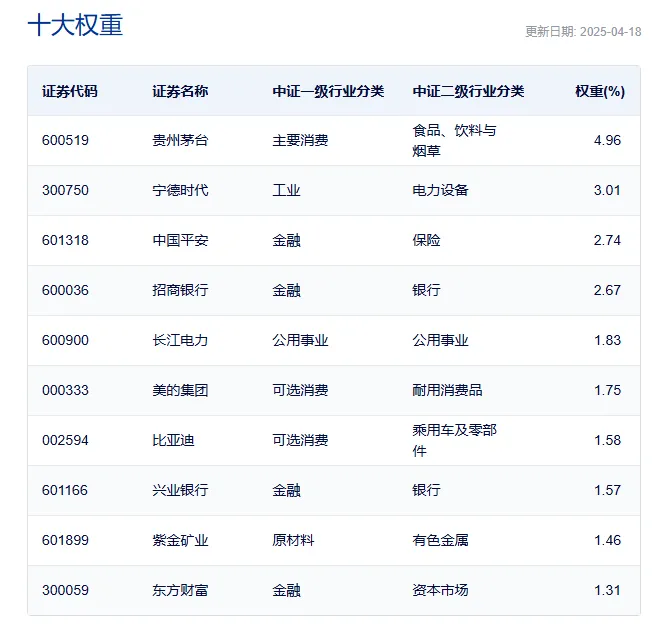The image size is (664, 632).
Task: Click the 证券代码 column header
Action: click(x=69, y=91)
